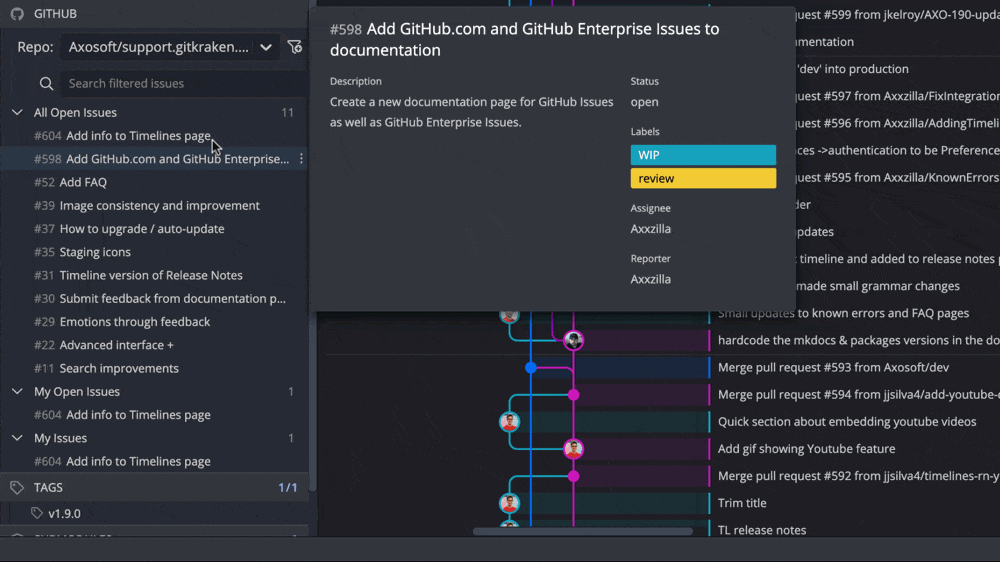Click the GITHUB panel header title
The height and width of the screenshot is (562, 1000).
55,13
